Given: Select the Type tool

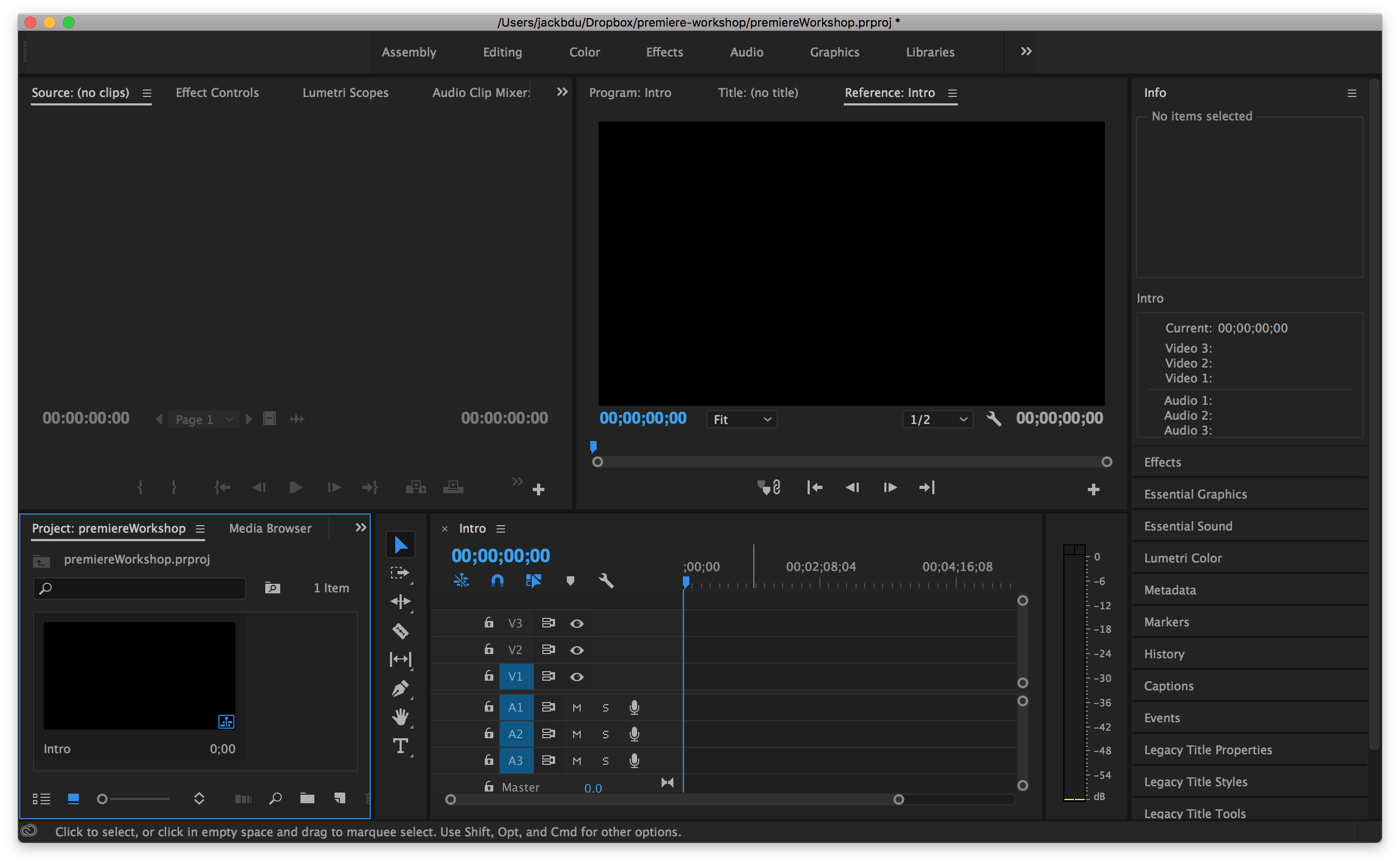Looking at the screenshot, I should pyautogui.click(x=401, y=746).
